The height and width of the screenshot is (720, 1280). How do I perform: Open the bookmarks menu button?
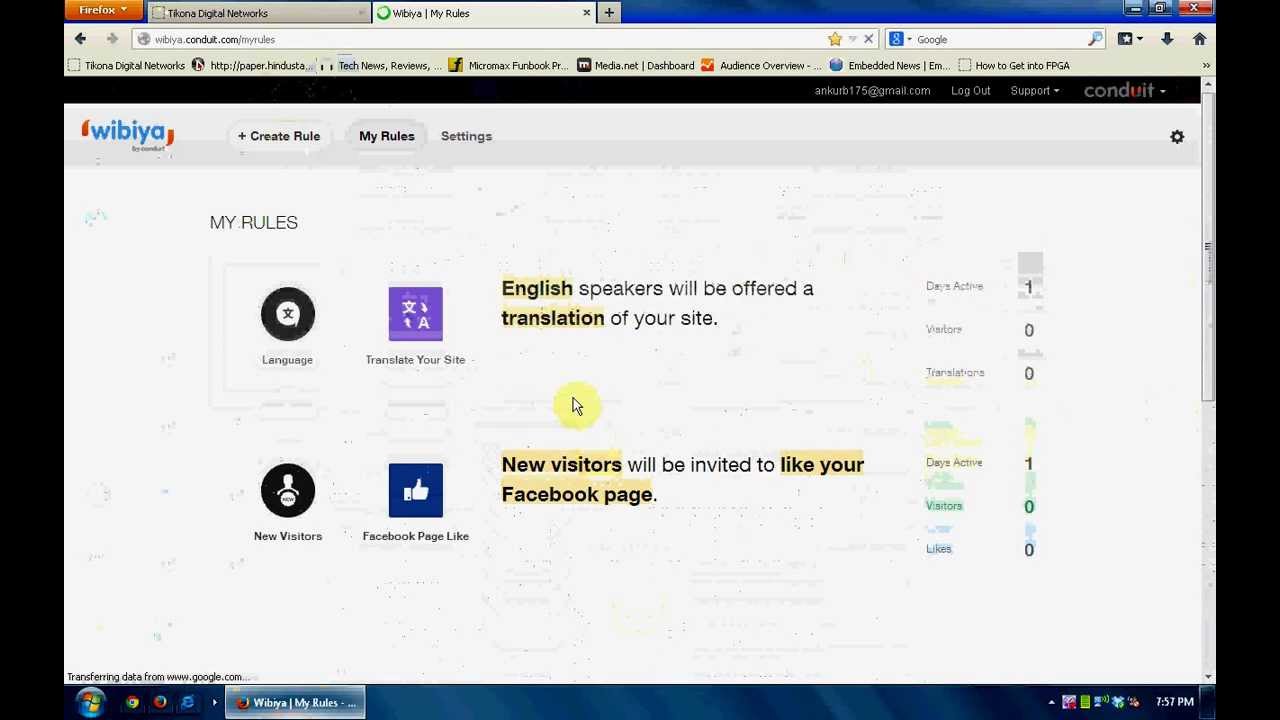1130,39
